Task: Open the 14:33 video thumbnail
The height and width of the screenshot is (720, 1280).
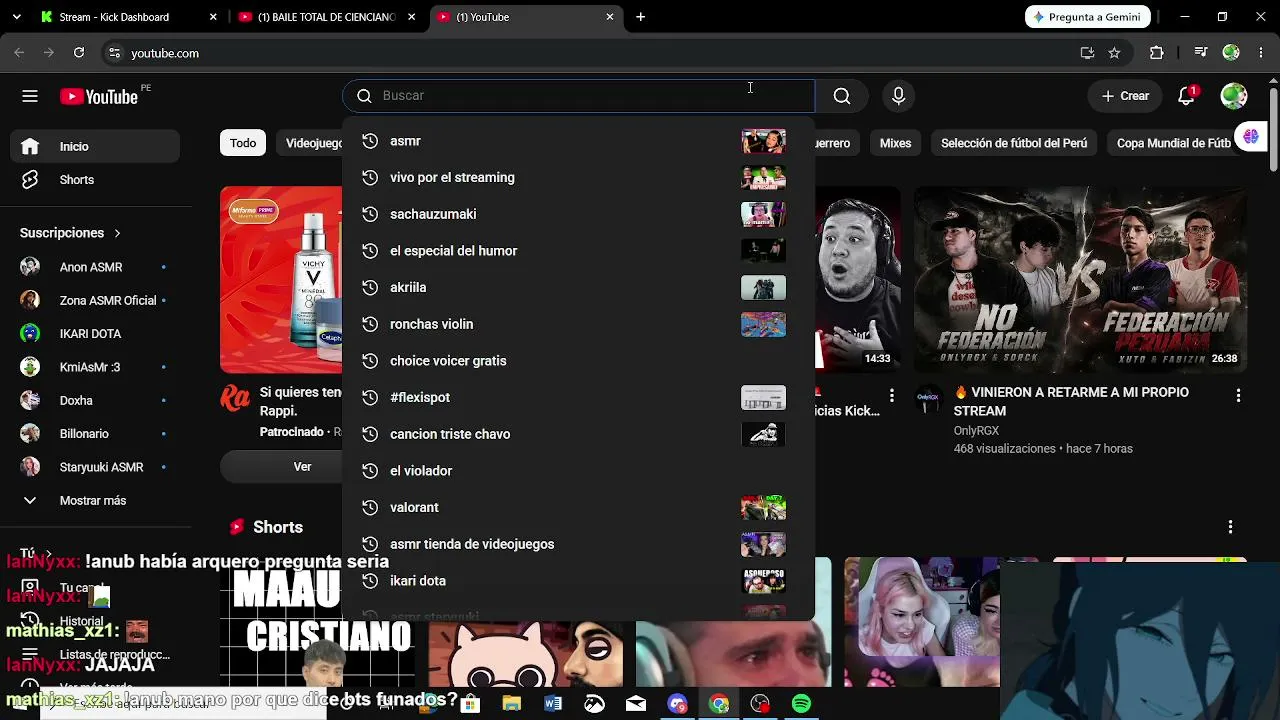Action: pyautogui.click(x=858, y=280)
